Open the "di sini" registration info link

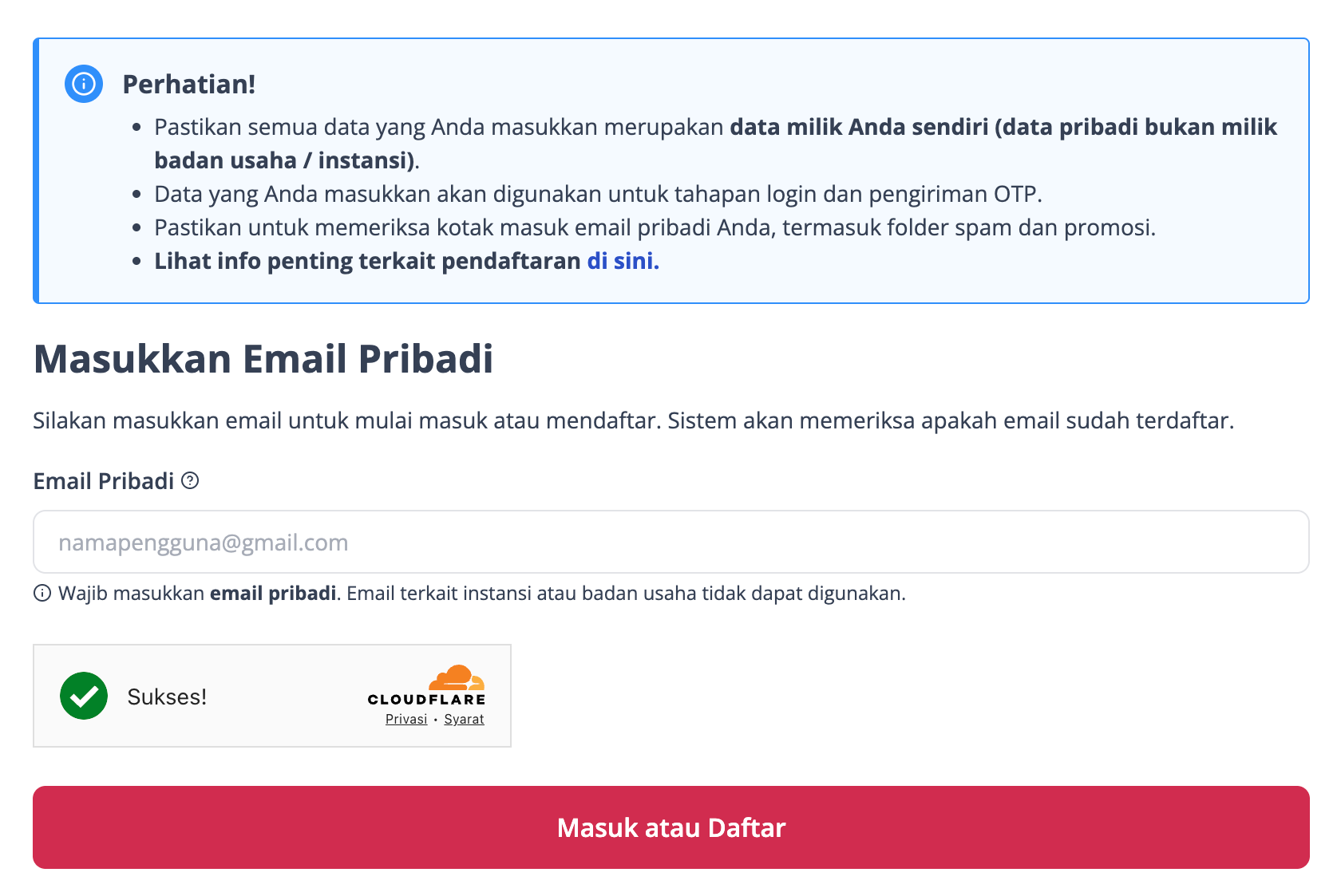[x=623, y=261]
